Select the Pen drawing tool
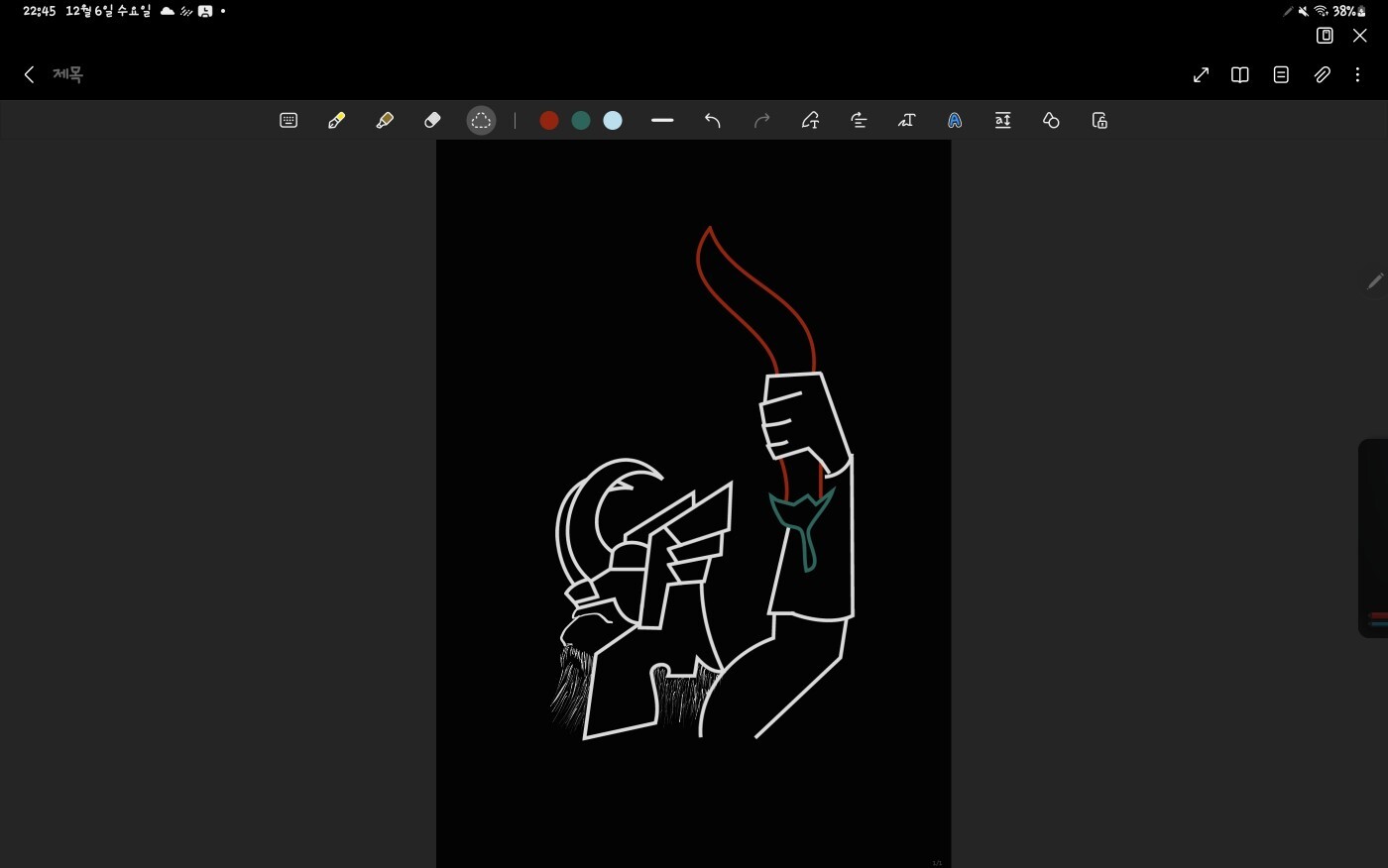 click(336, 121)
